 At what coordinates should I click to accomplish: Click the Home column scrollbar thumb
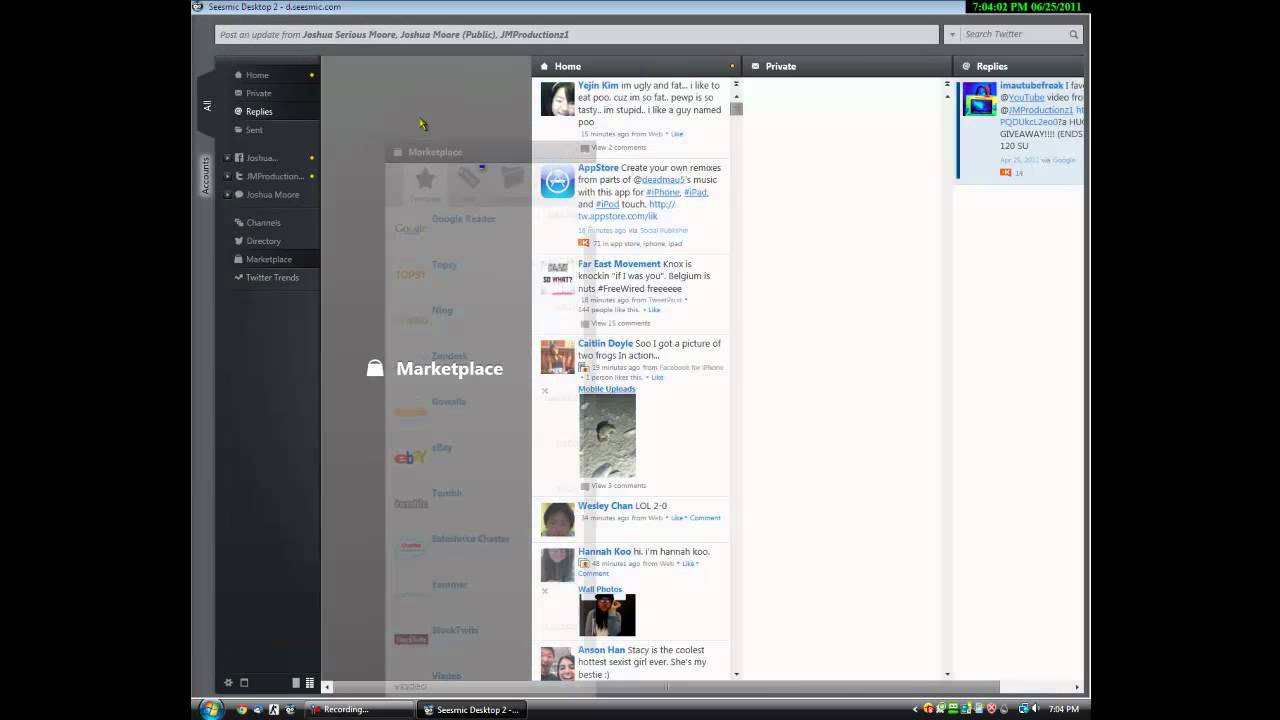click(x=736, y=108)
